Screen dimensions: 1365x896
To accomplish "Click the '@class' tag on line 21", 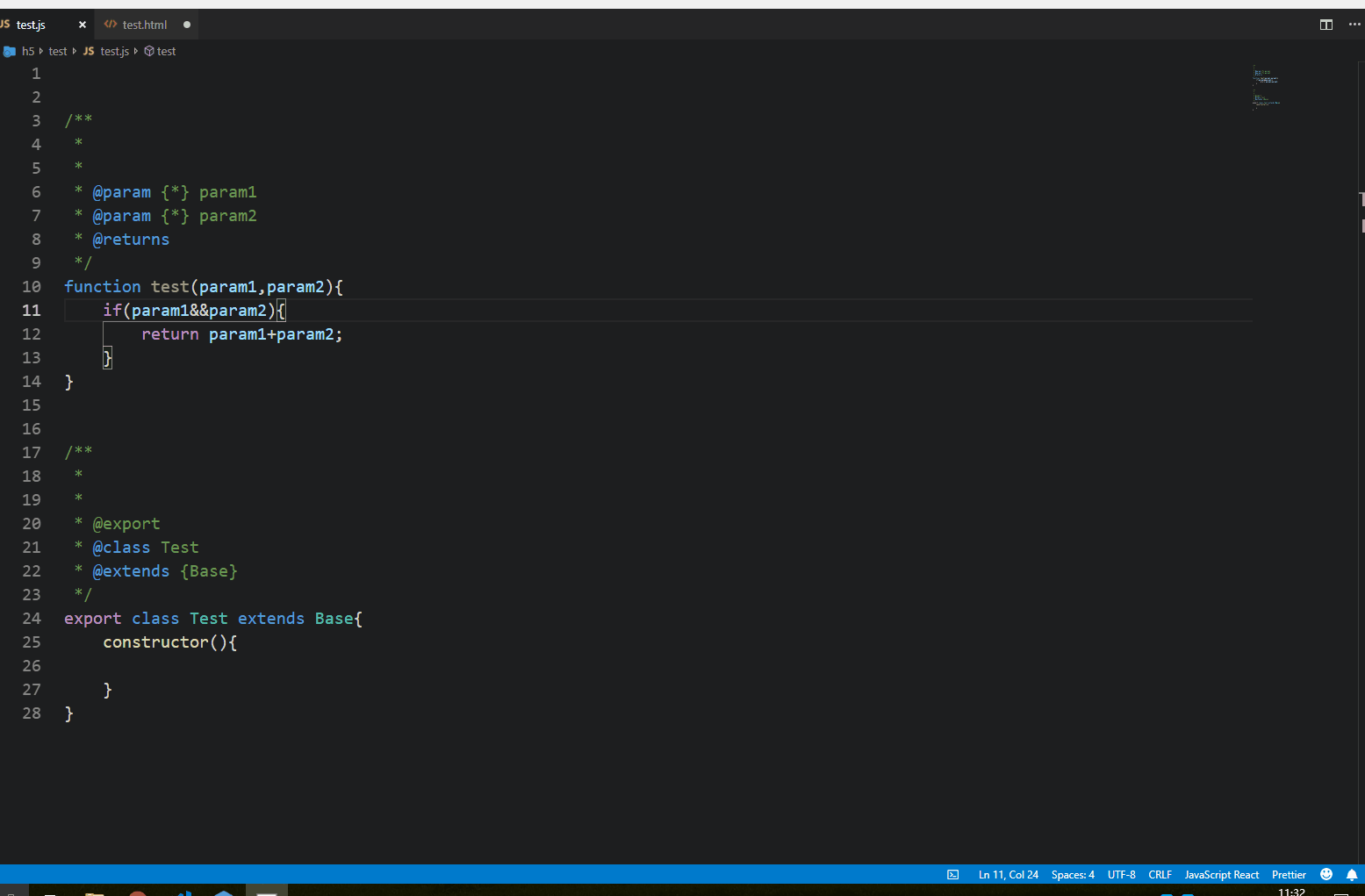I will point(121,548).
